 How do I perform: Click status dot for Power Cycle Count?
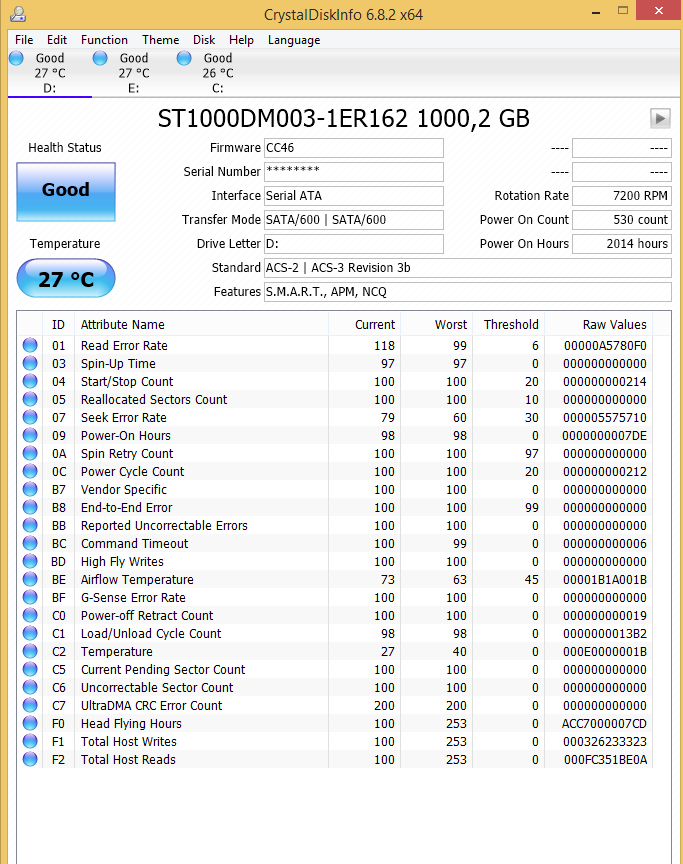click(30, 472)
